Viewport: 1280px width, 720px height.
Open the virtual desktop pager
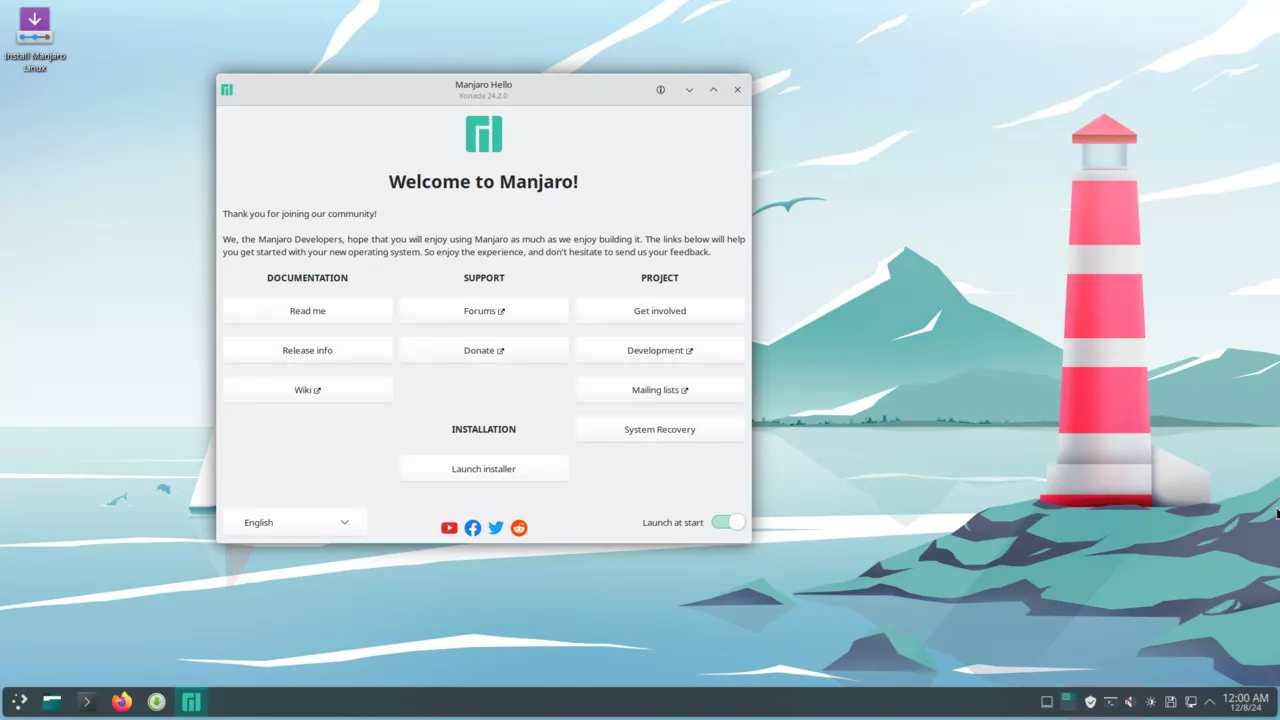pyautogui.click(x=1068, y=702)
